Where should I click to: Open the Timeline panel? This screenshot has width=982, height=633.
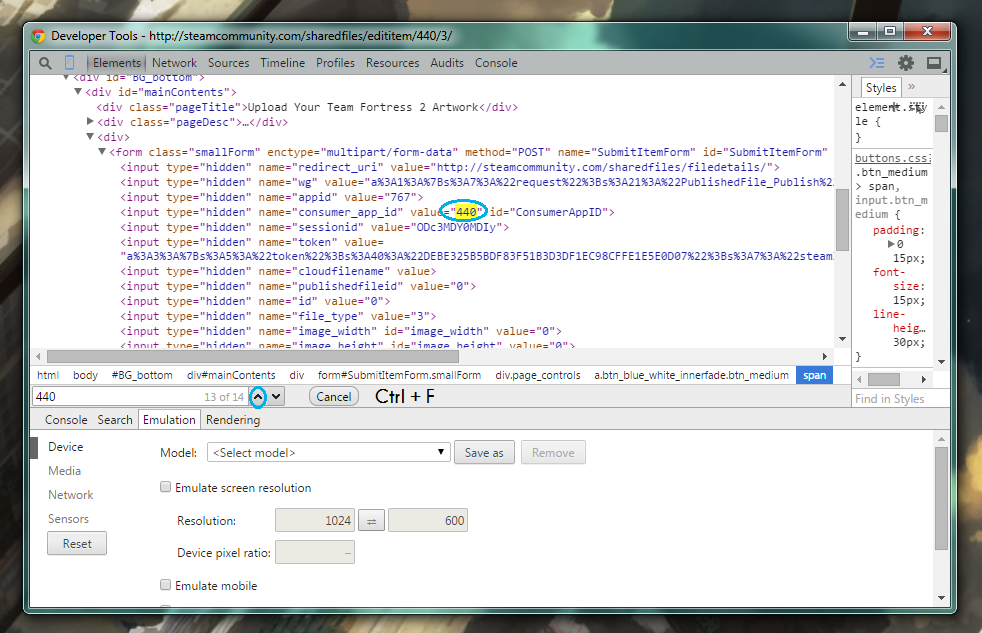point(282,63)
